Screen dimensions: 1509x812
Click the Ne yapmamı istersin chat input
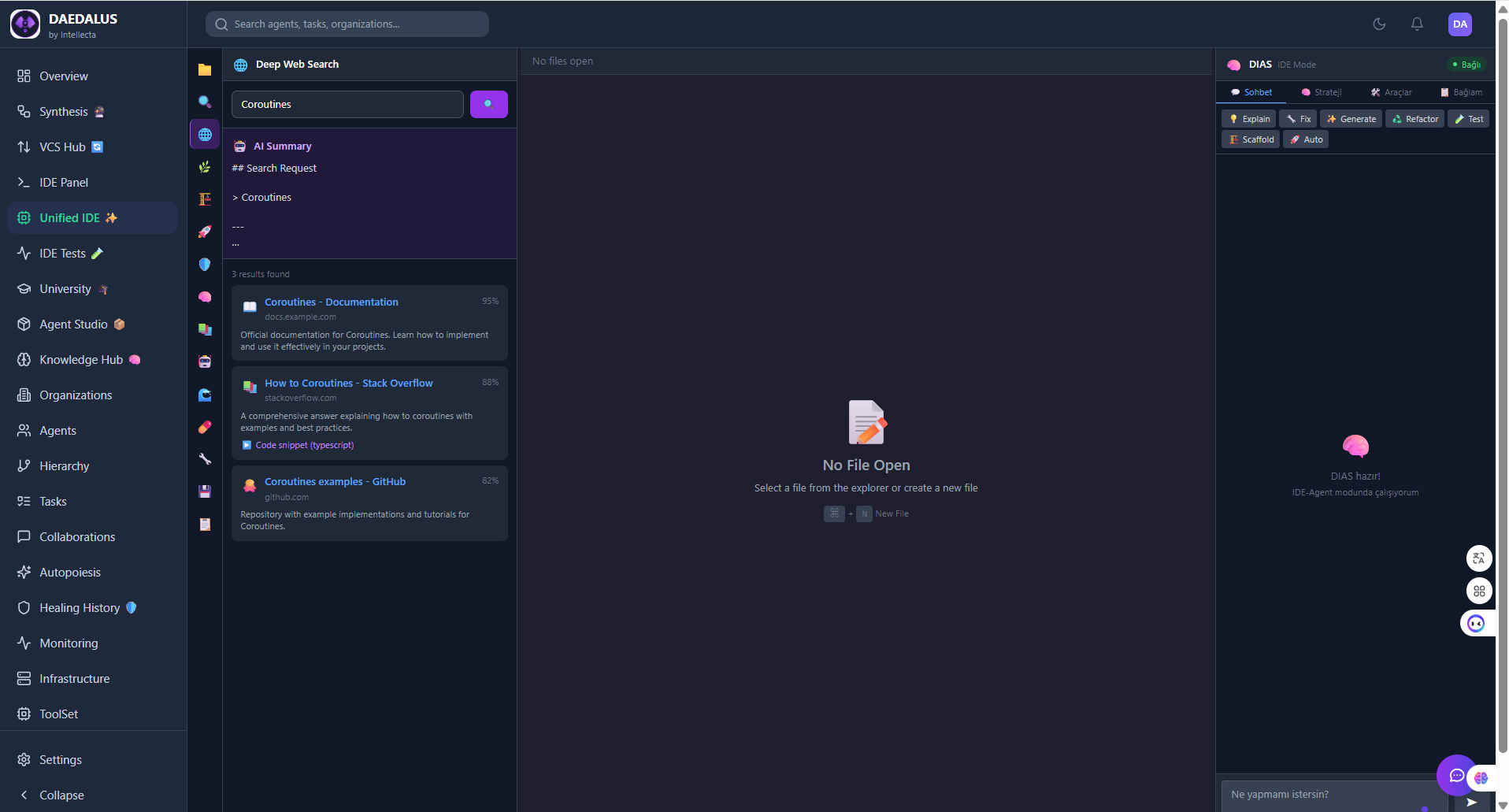pos(1334,795)
